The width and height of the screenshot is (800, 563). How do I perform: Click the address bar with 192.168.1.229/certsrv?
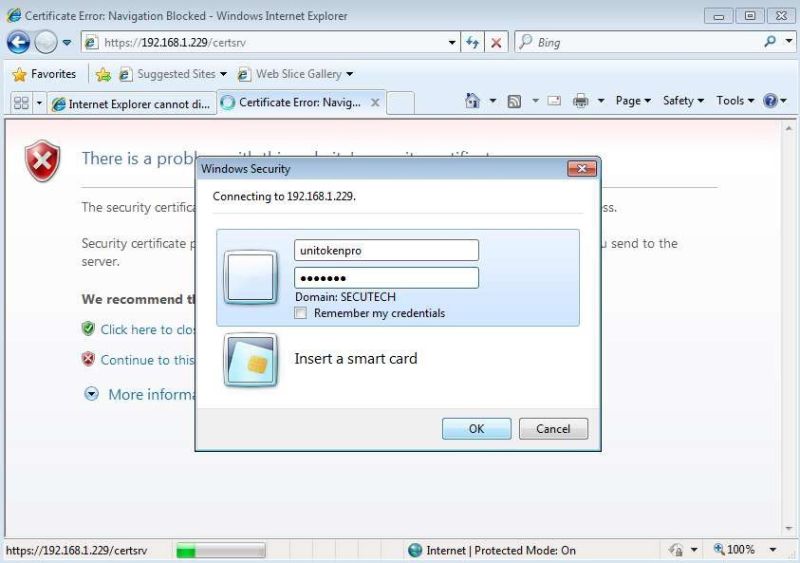(x=264, y=42)
